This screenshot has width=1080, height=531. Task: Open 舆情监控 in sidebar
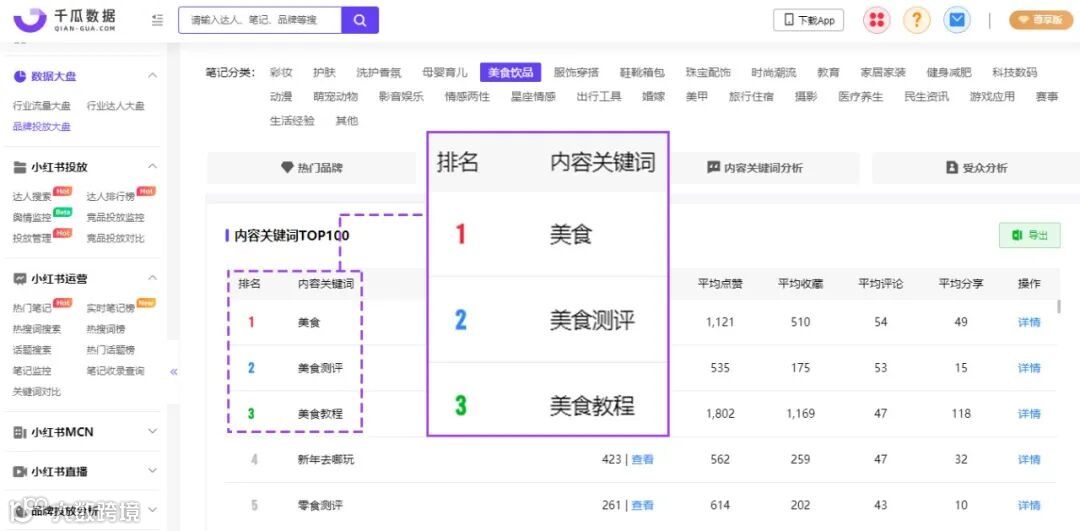(x=32, y=218)
